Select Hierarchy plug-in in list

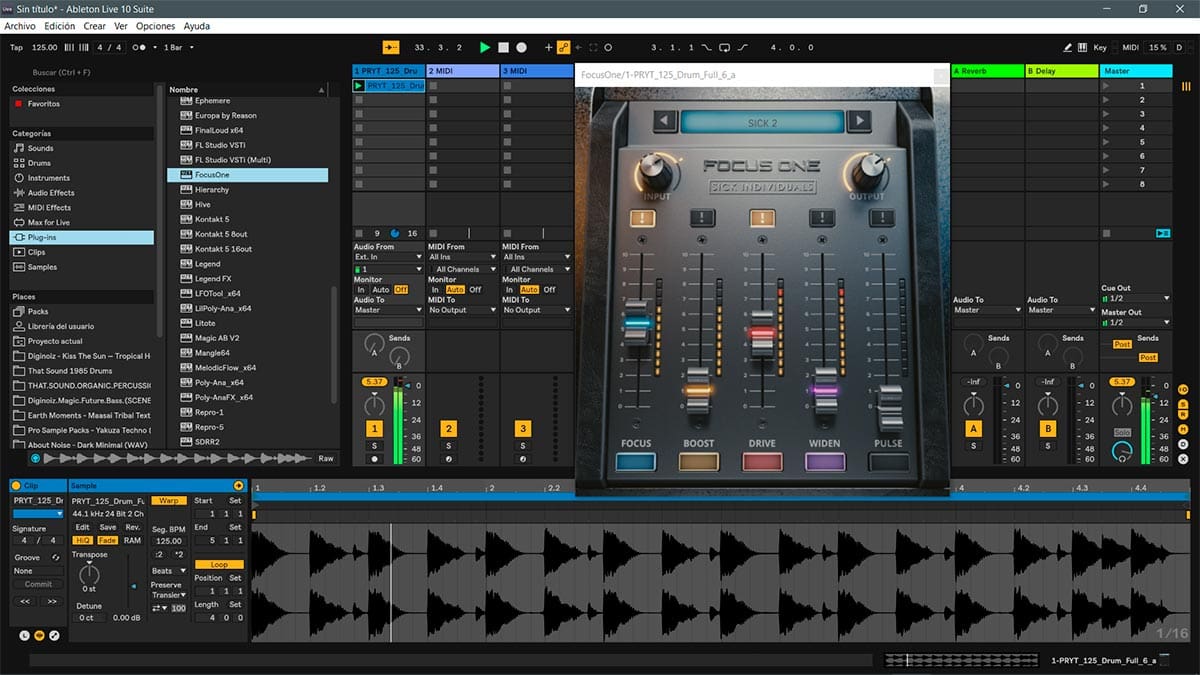(247, 190)
